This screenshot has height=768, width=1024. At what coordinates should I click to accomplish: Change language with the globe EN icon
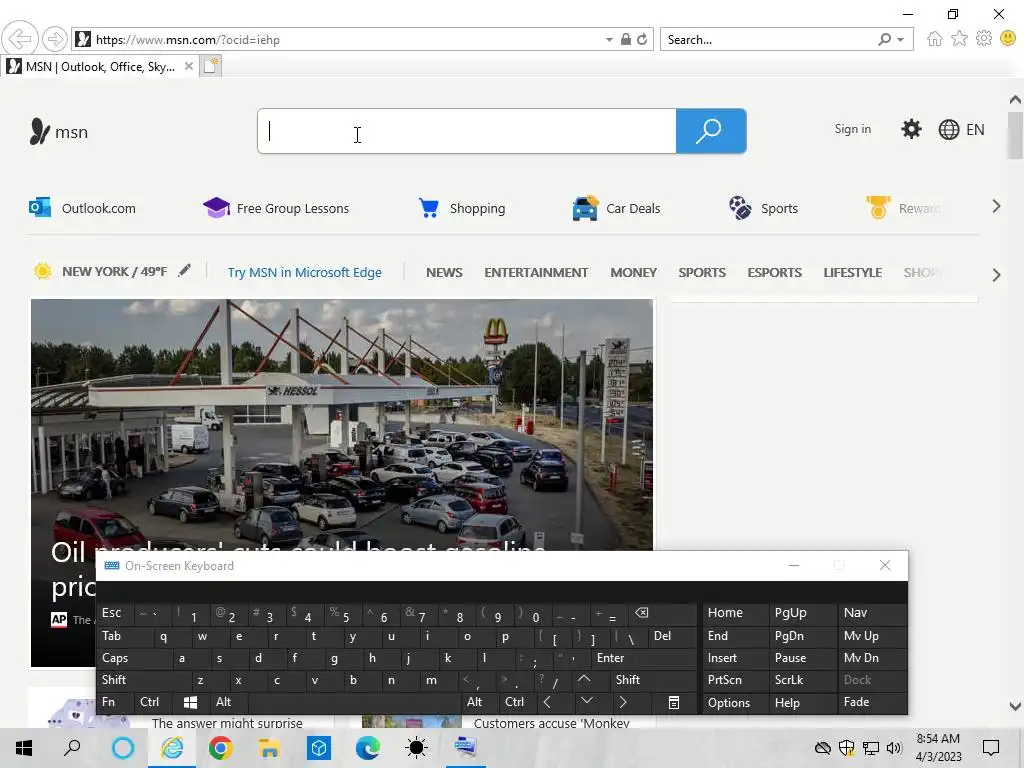[961, 129]
